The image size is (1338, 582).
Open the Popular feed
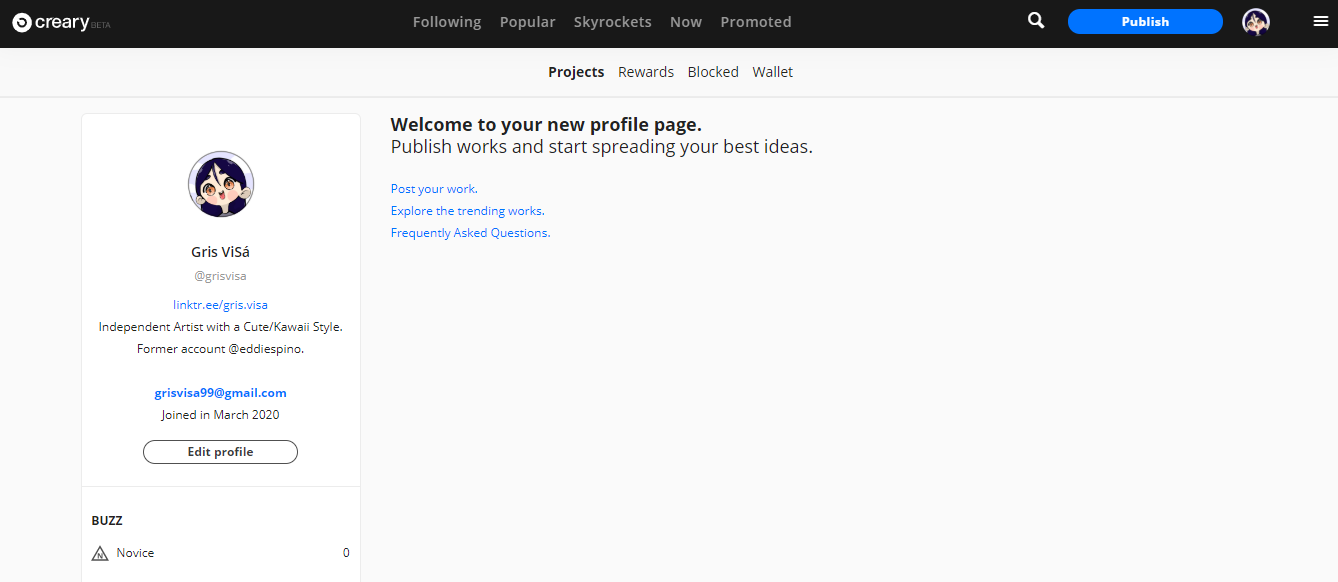click(x=528, y=22)
